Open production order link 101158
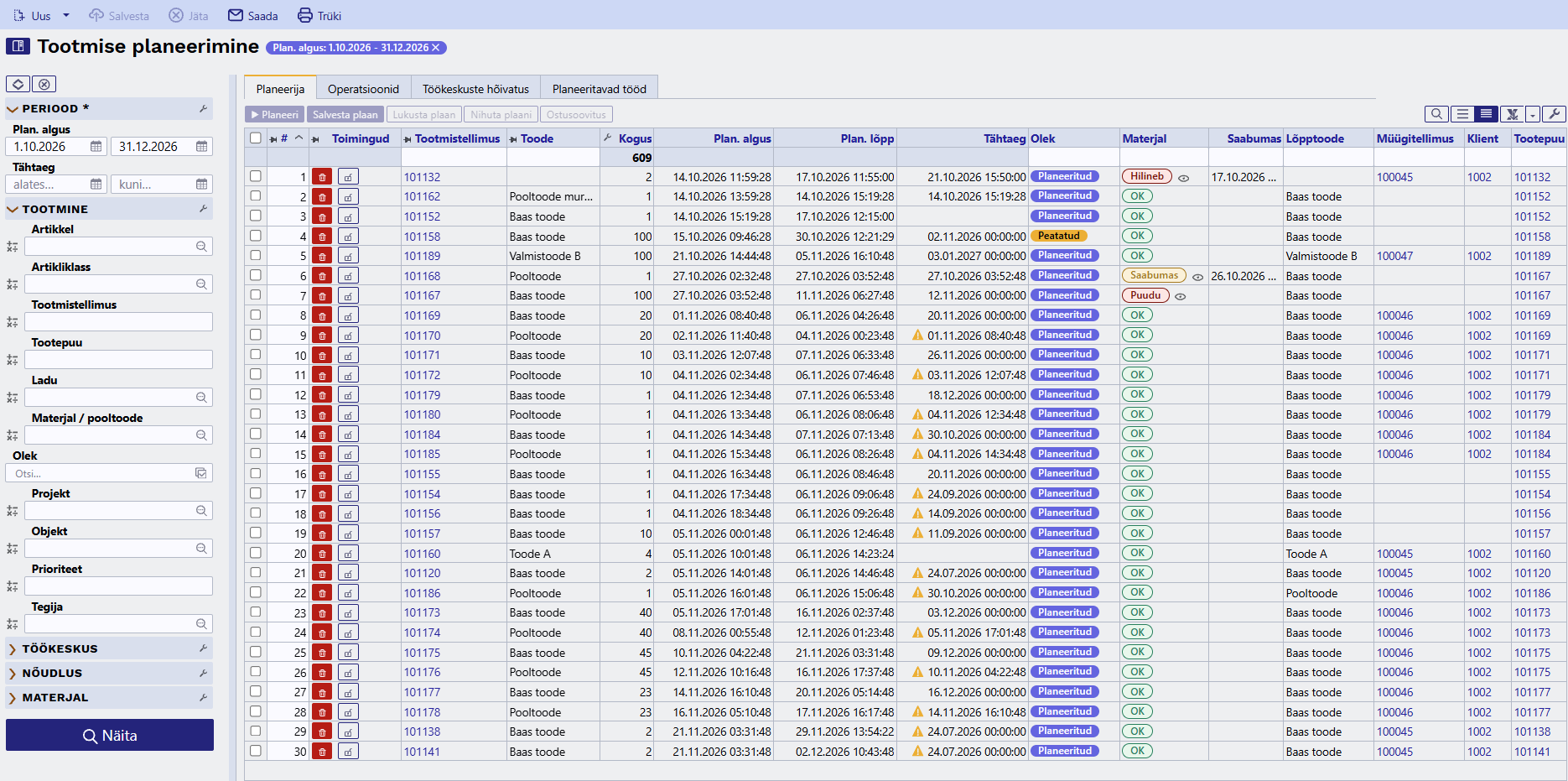Screen dimensions: 1568x781 point(422,237)
